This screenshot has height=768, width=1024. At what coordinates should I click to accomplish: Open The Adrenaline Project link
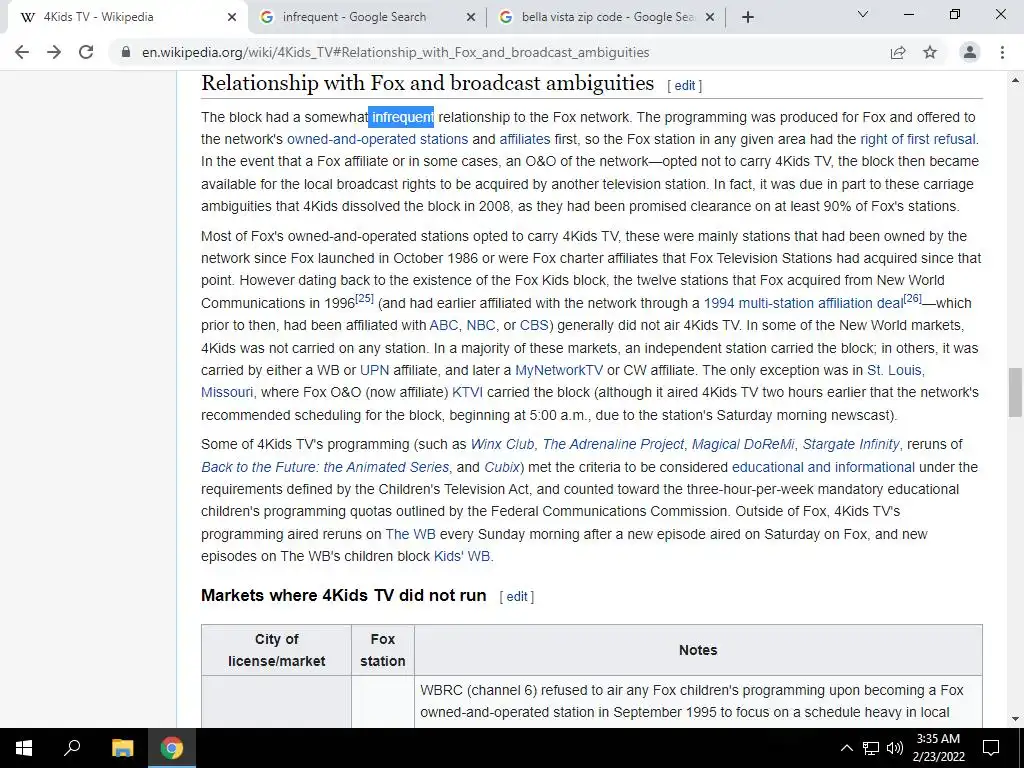[x=613, y=445]
